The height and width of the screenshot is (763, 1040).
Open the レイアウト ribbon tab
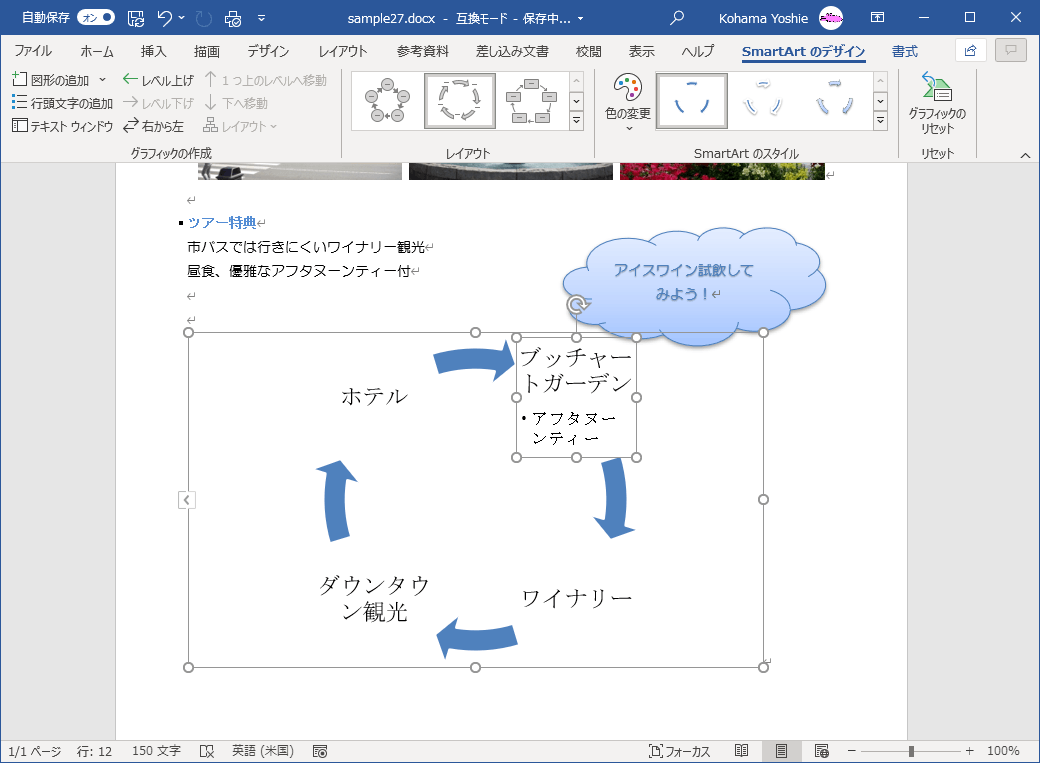[x=343, y=51]
